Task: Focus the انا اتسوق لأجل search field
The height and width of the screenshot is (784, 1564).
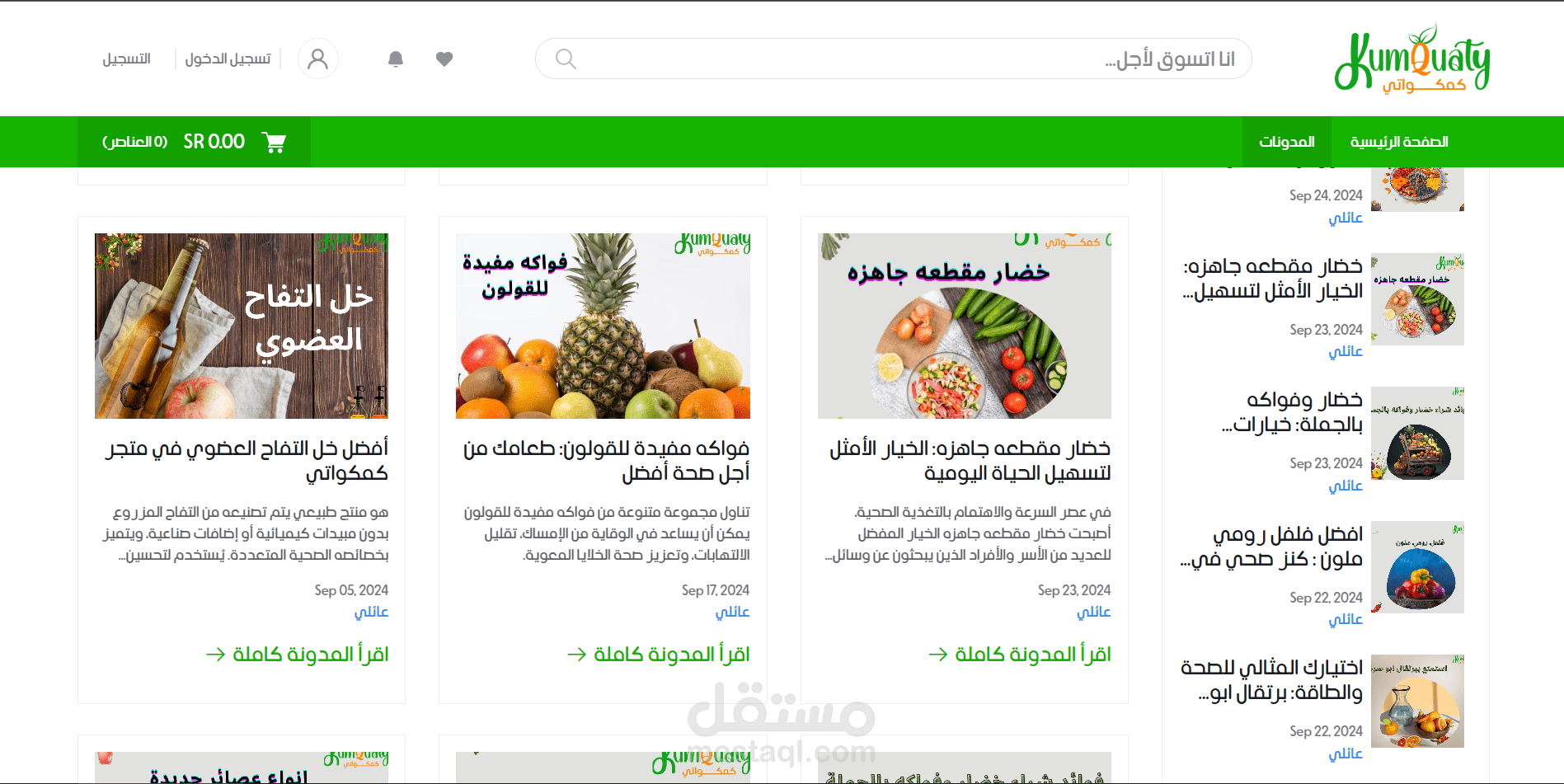Action: click(x=894, y=59)
